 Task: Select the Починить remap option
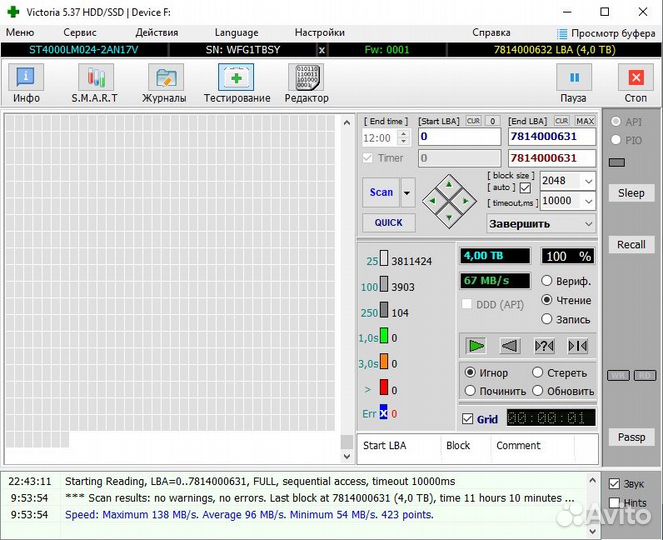[471, 391]
